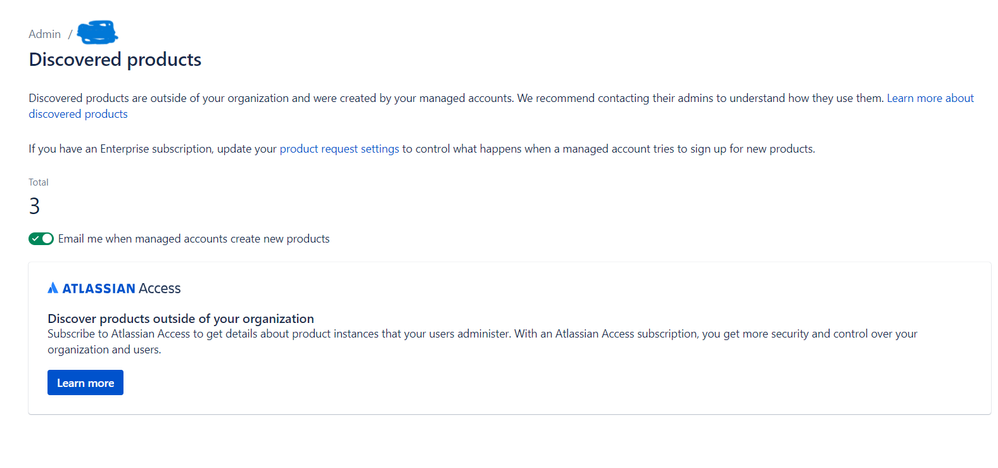Click the checkmark inside the green toggle

(x=36, y=239)
